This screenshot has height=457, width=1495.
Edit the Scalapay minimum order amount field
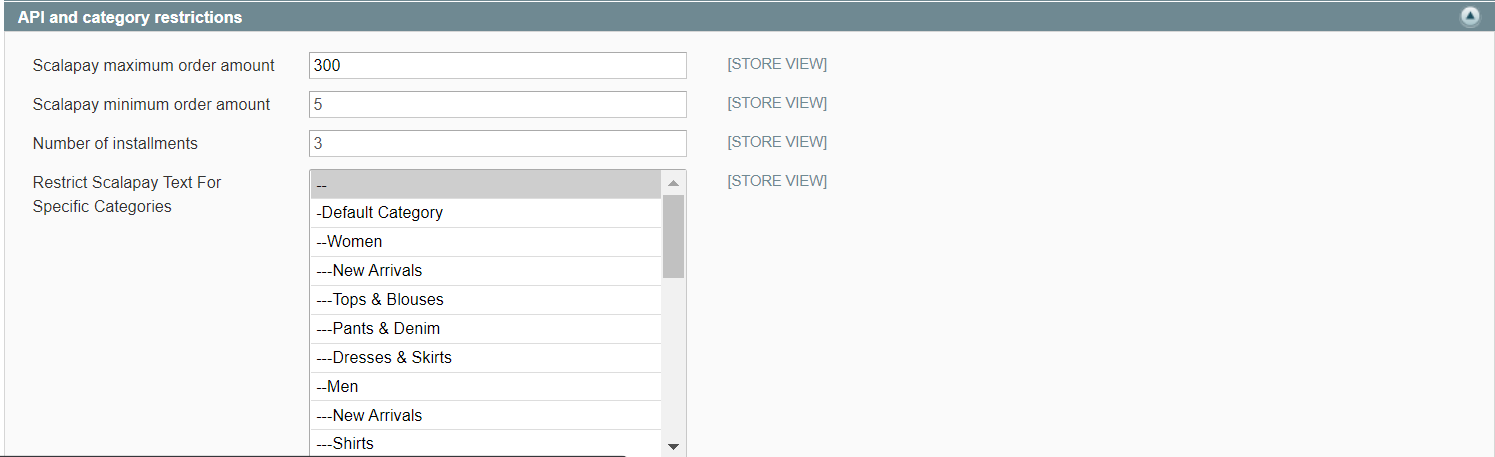click(498, 104)
